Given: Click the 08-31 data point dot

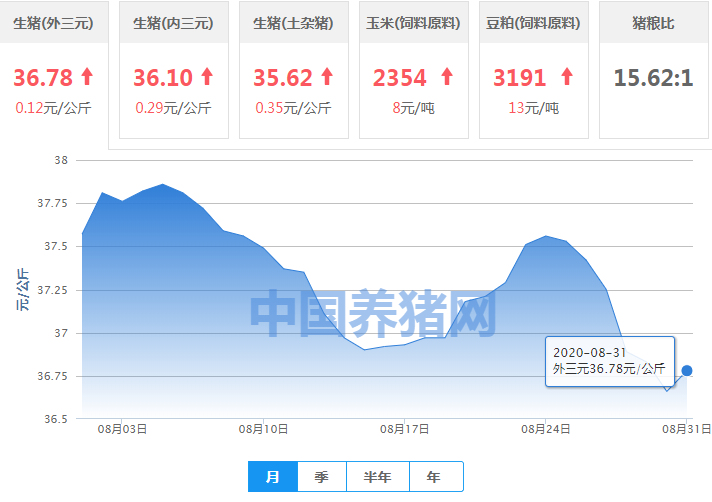Looking at the screenshot, I should [x=687, y=371].
